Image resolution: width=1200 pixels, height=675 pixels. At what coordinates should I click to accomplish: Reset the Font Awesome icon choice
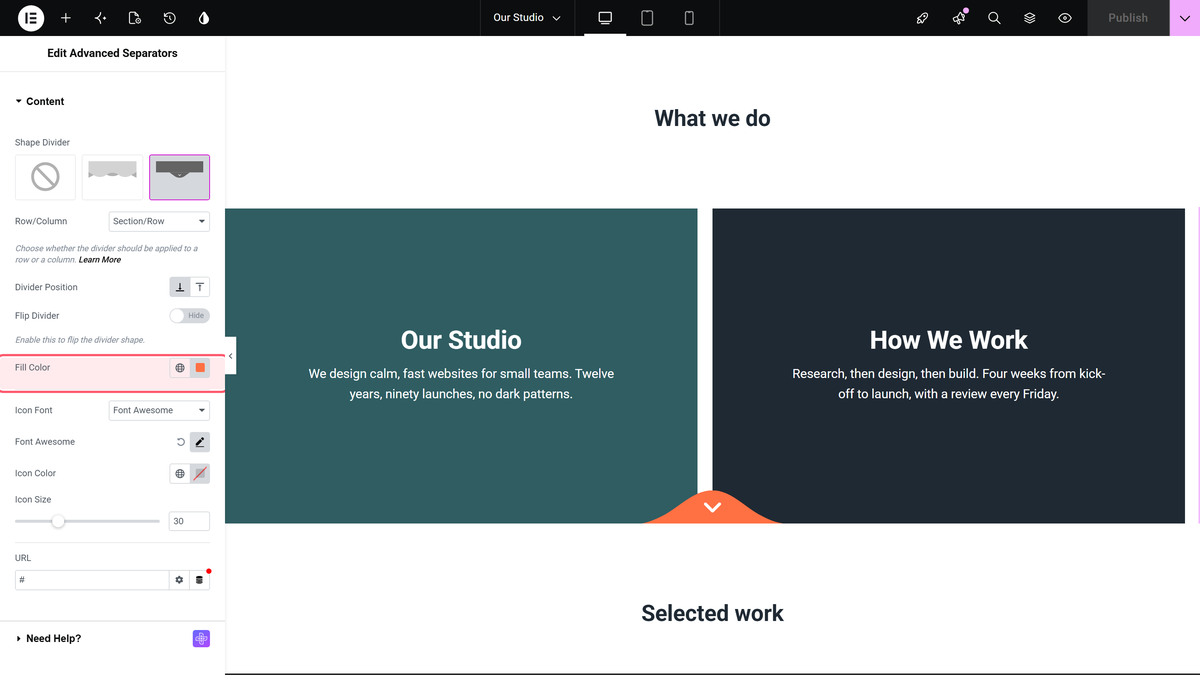181,442
